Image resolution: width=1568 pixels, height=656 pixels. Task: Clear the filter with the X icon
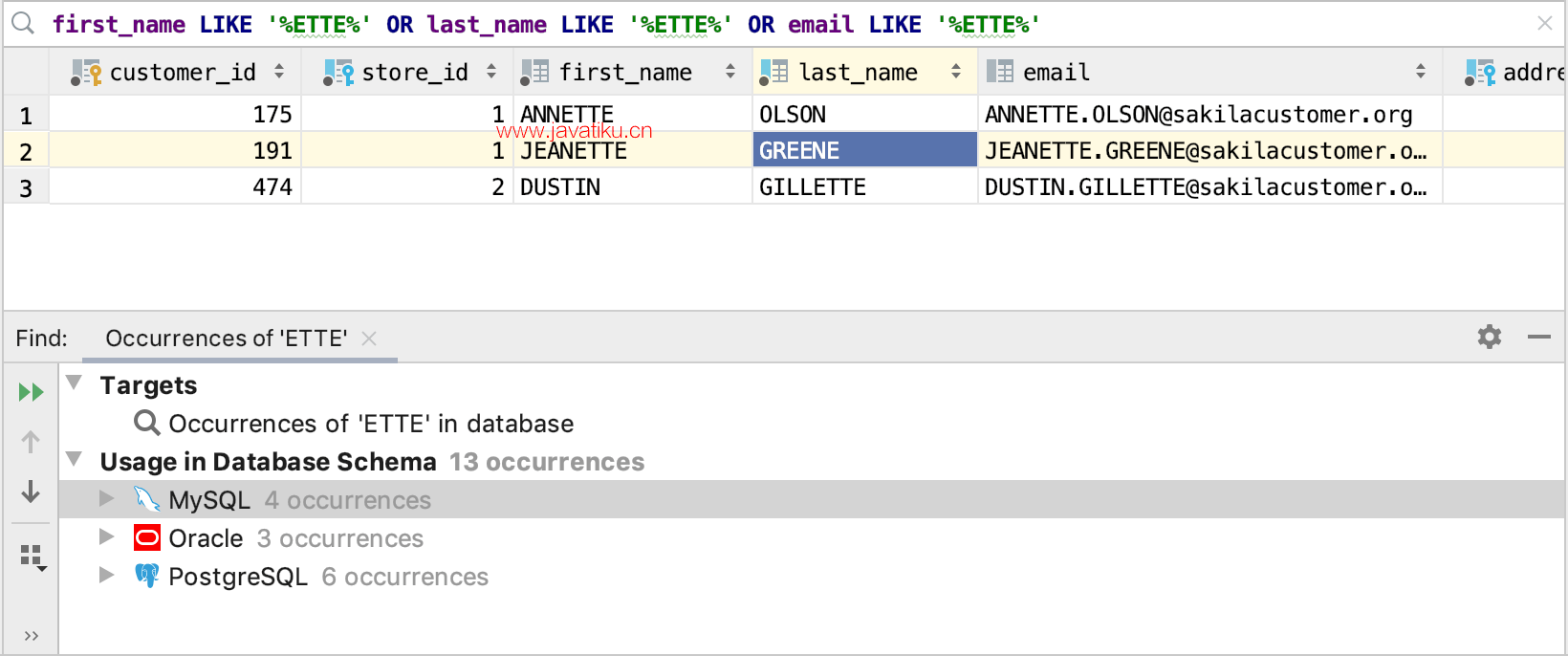point(1544,23)
